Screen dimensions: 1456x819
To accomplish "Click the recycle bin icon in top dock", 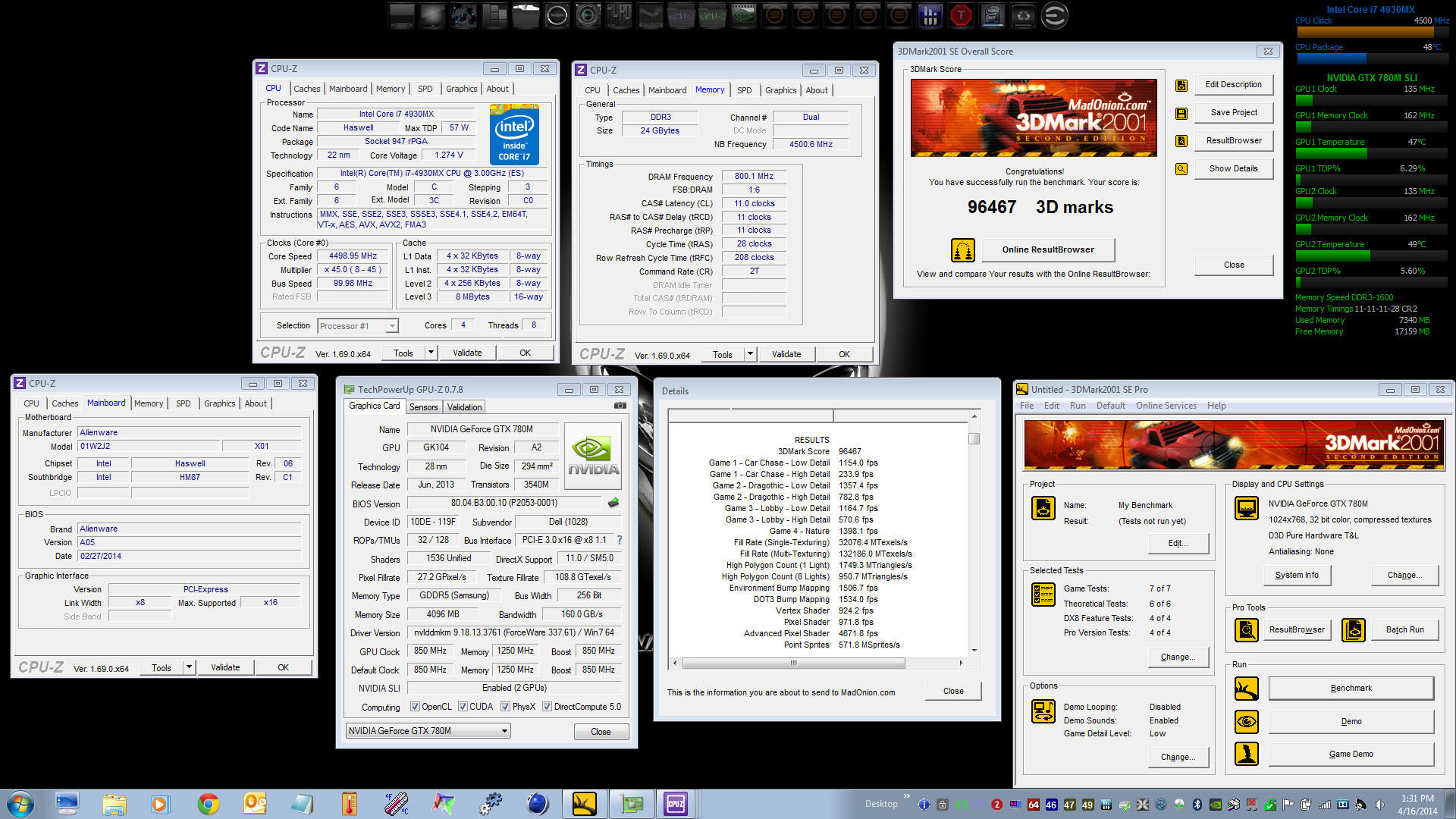I will pos(1023,15).
